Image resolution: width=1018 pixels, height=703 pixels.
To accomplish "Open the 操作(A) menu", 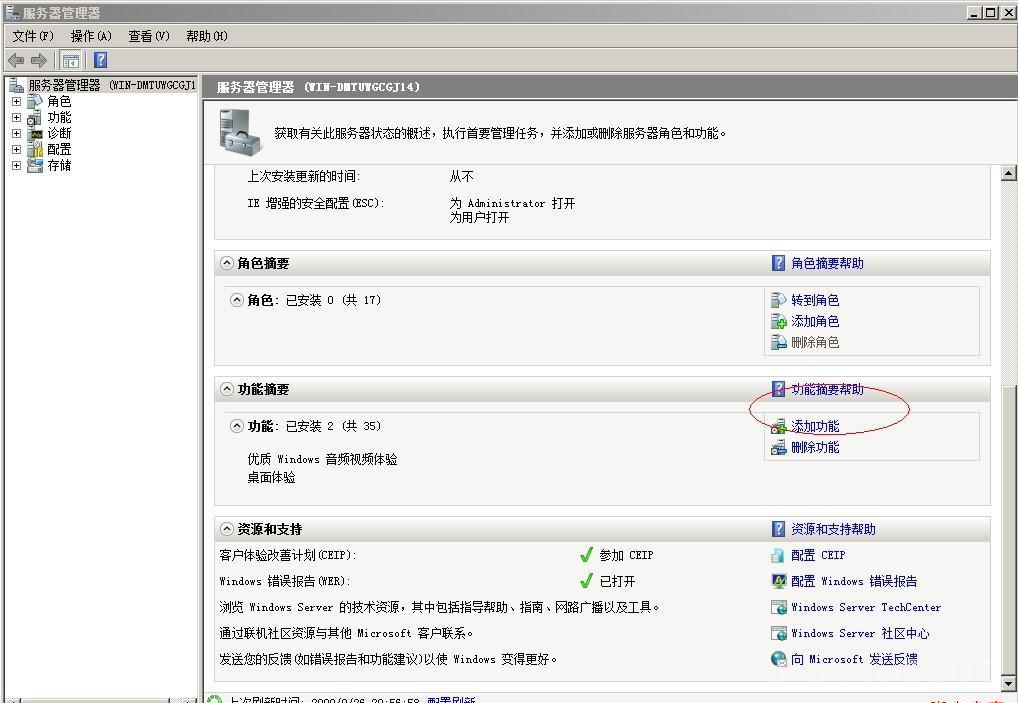I will [x=91, y=36].
